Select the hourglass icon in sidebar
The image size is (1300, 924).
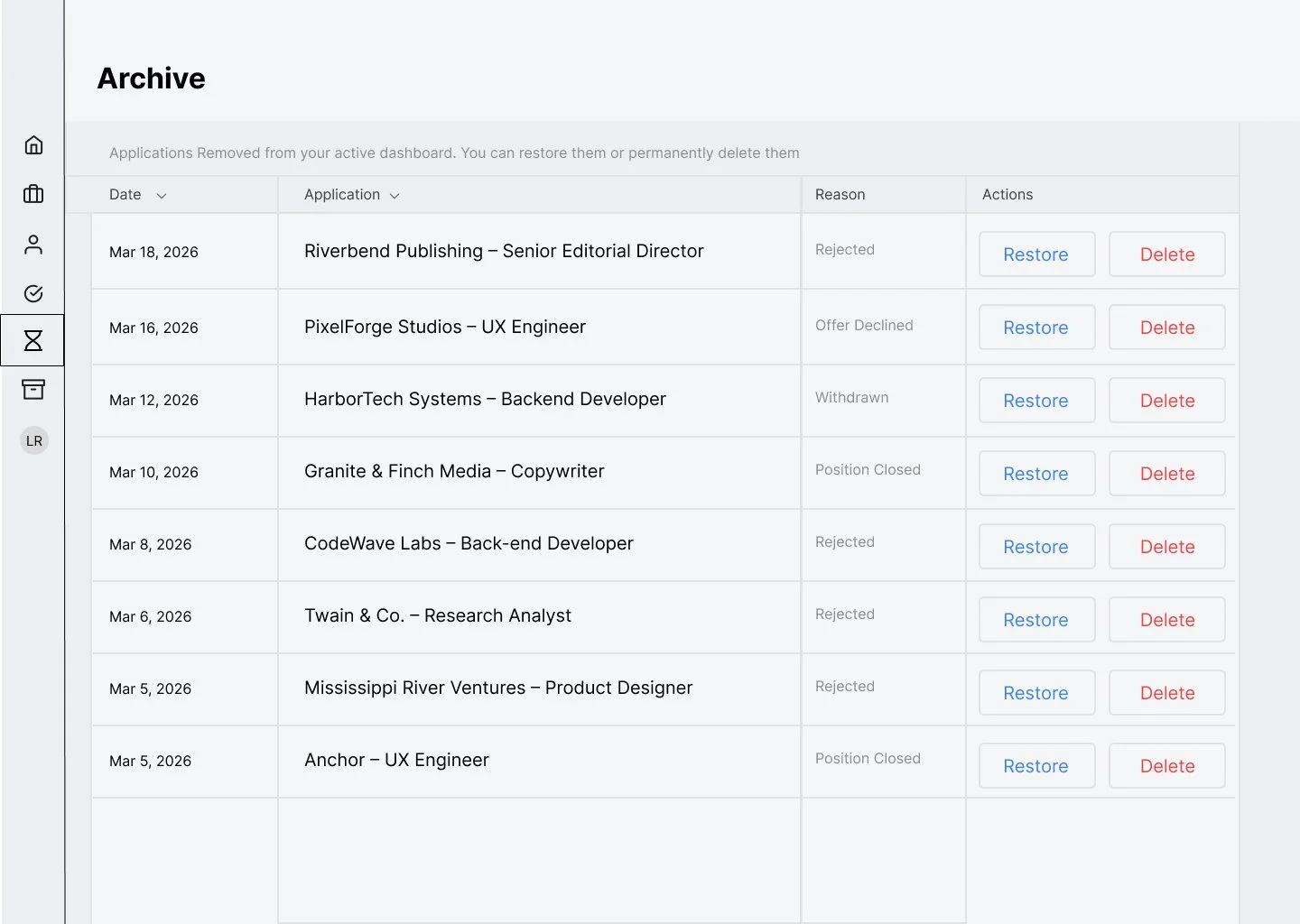[33, 340]
